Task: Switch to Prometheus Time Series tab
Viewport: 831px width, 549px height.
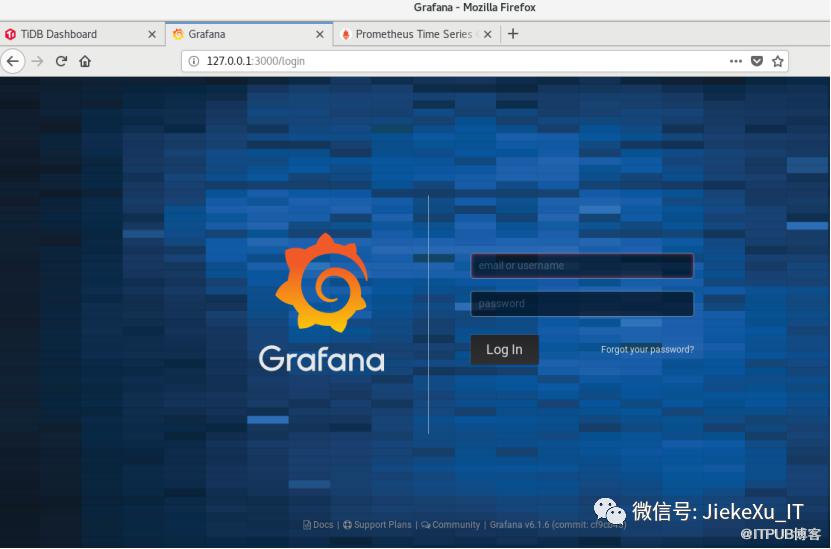Action: pyautogui.click(x=416, y=34)
